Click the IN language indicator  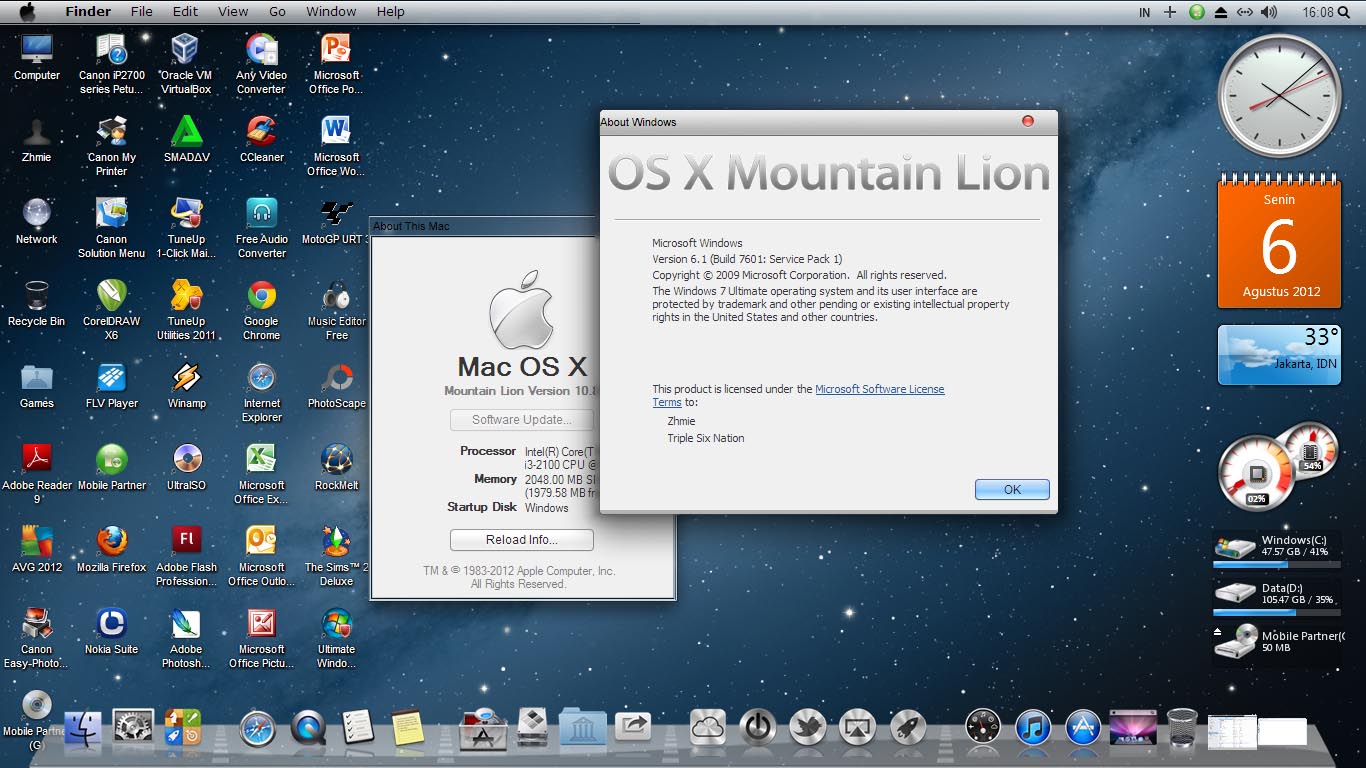[x=1144, y=12]
